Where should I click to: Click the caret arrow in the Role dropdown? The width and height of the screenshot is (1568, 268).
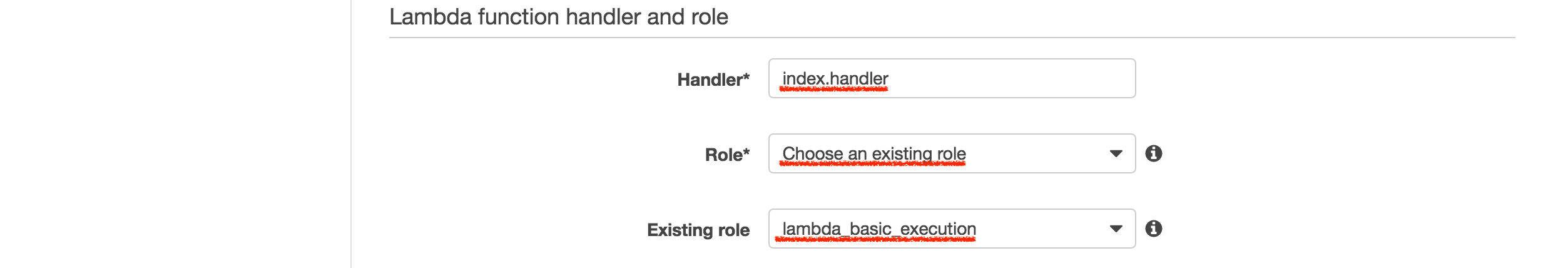(1116, 153)
